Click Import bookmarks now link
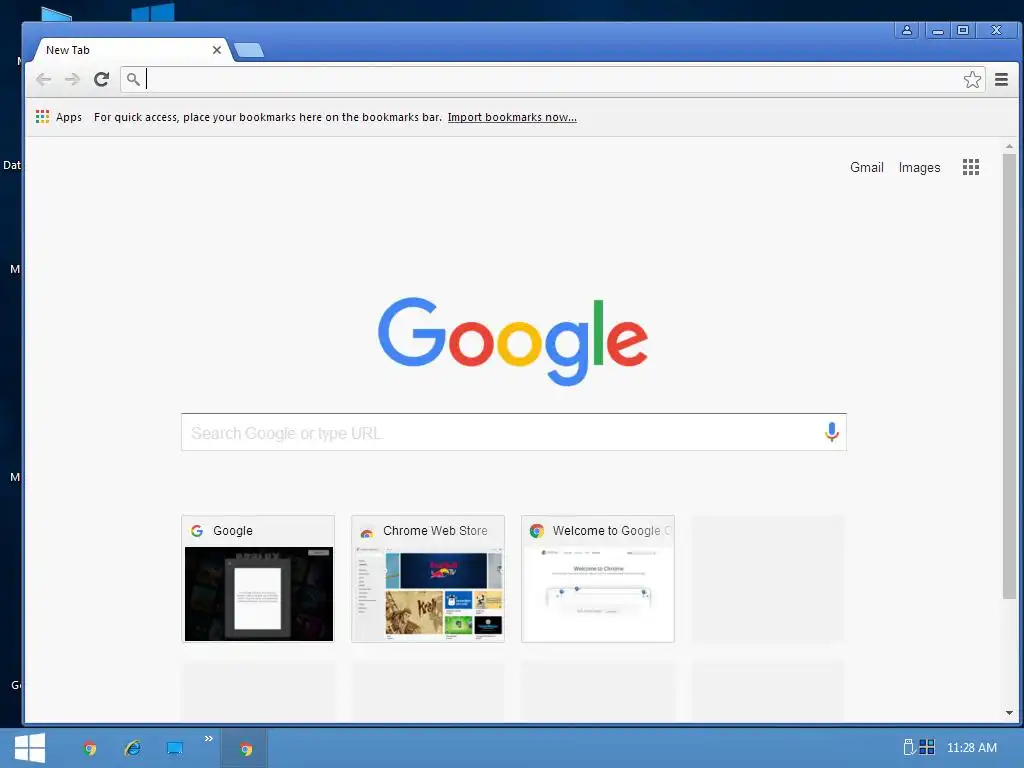Viewport: 1024px width, 768px height. [512, 117]
